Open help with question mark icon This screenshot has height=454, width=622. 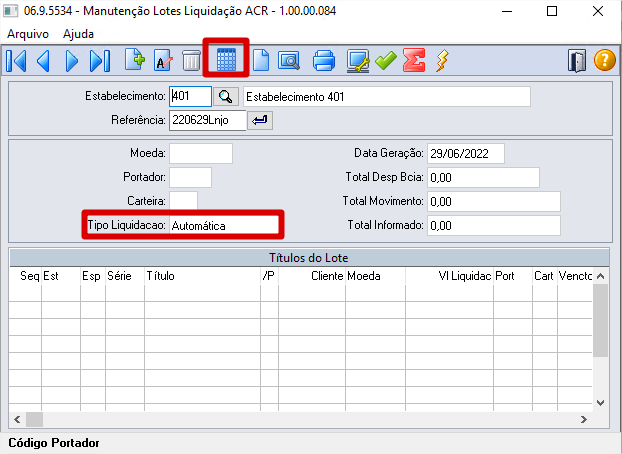(x=605, y=60)
